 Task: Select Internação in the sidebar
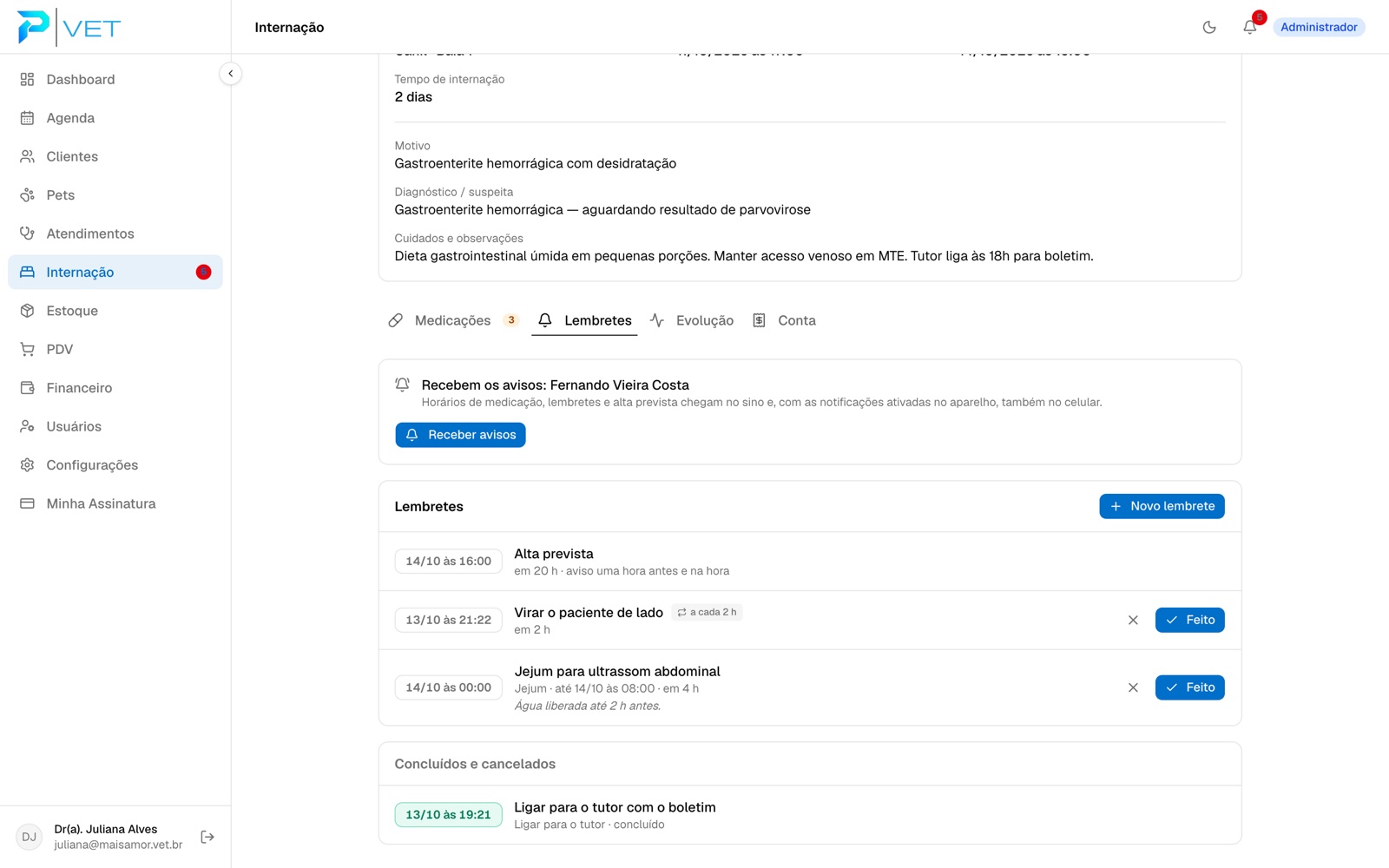(115, 272)
